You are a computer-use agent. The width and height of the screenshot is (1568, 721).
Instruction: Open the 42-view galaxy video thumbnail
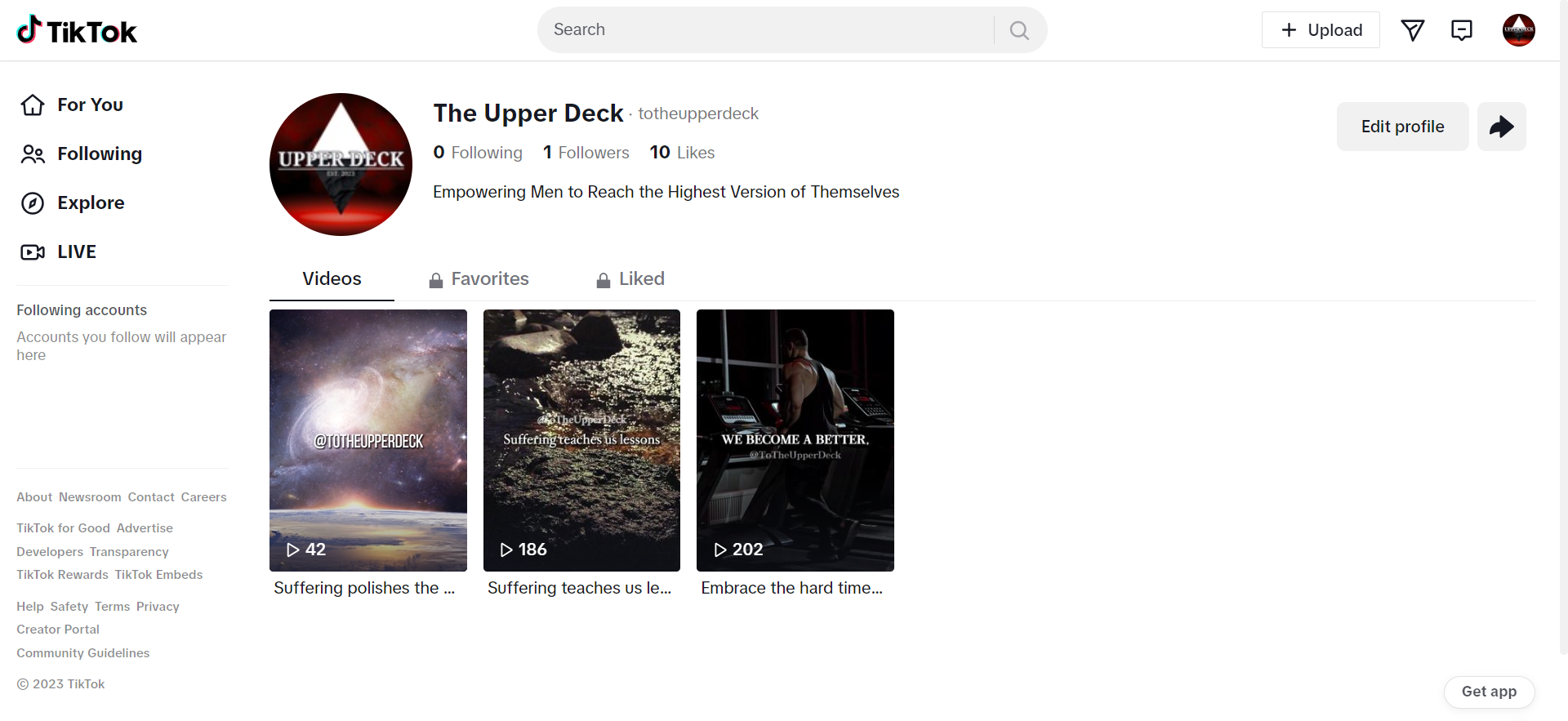point(368,440)
